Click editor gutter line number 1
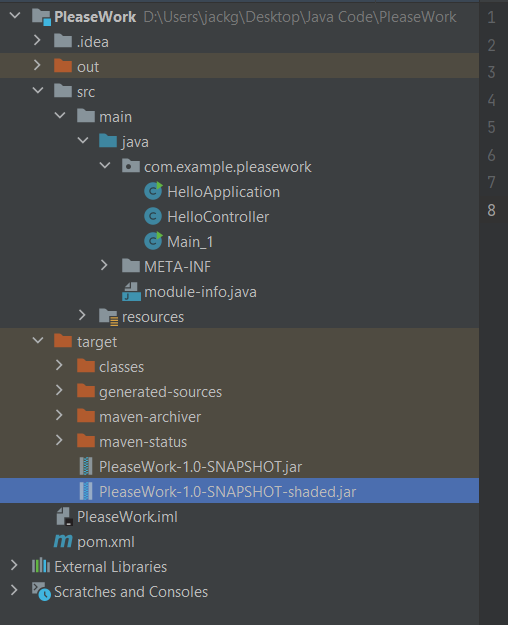Viewport: 508px width, 625px height. pyautogui.click(x=491, y=17)
